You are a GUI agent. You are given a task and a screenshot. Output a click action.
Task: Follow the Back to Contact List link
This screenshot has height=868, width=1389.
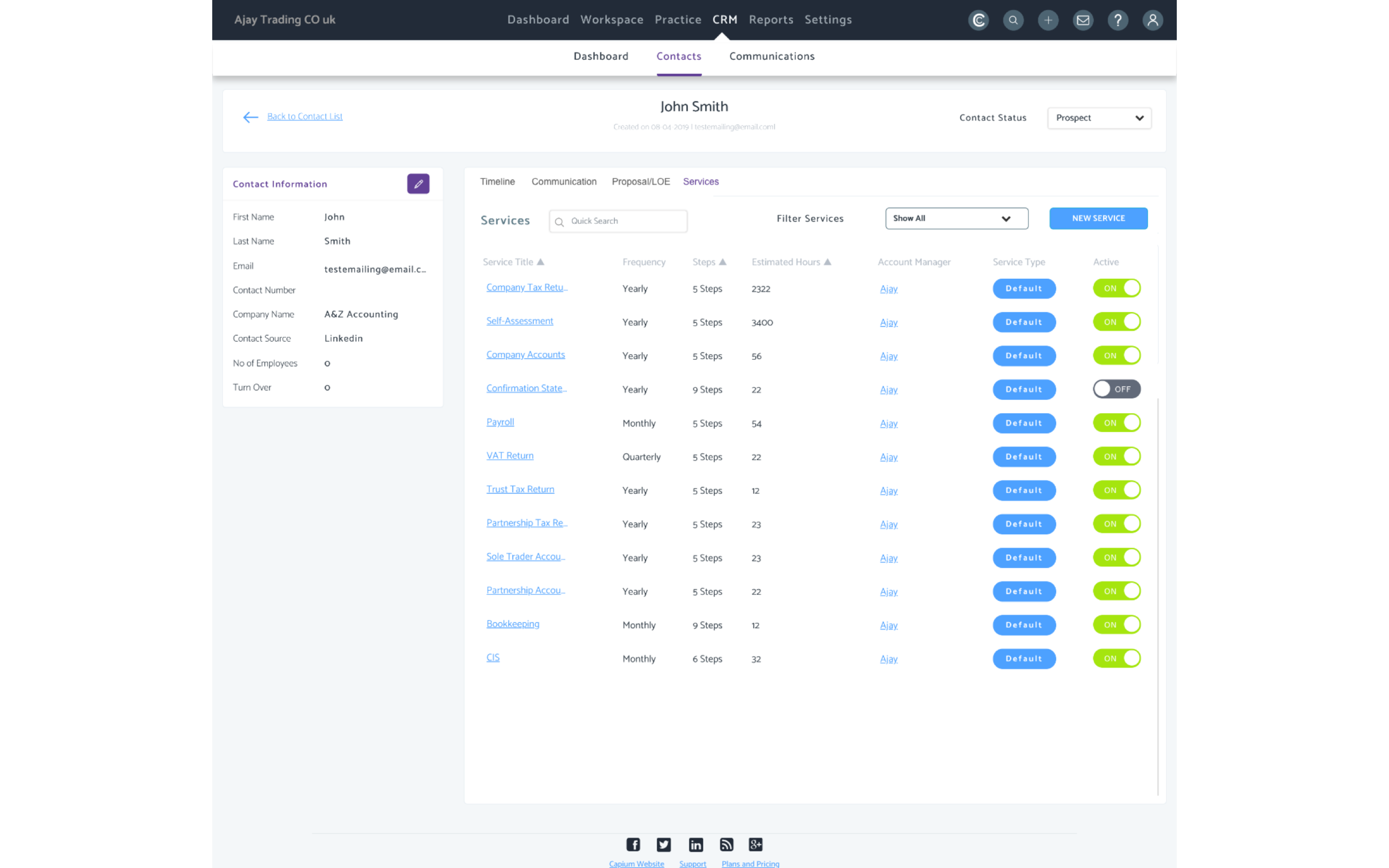pyautogui.click(x=305, y=117)
